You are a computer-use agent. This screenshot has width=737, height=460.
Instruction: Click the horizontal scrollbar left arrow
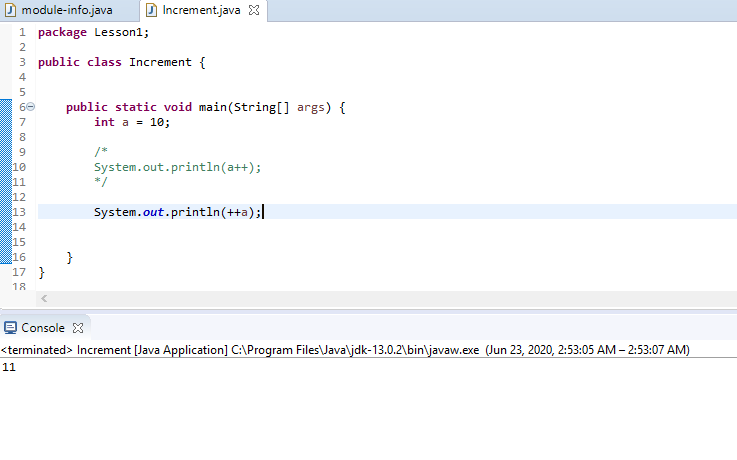coord(44,298)
